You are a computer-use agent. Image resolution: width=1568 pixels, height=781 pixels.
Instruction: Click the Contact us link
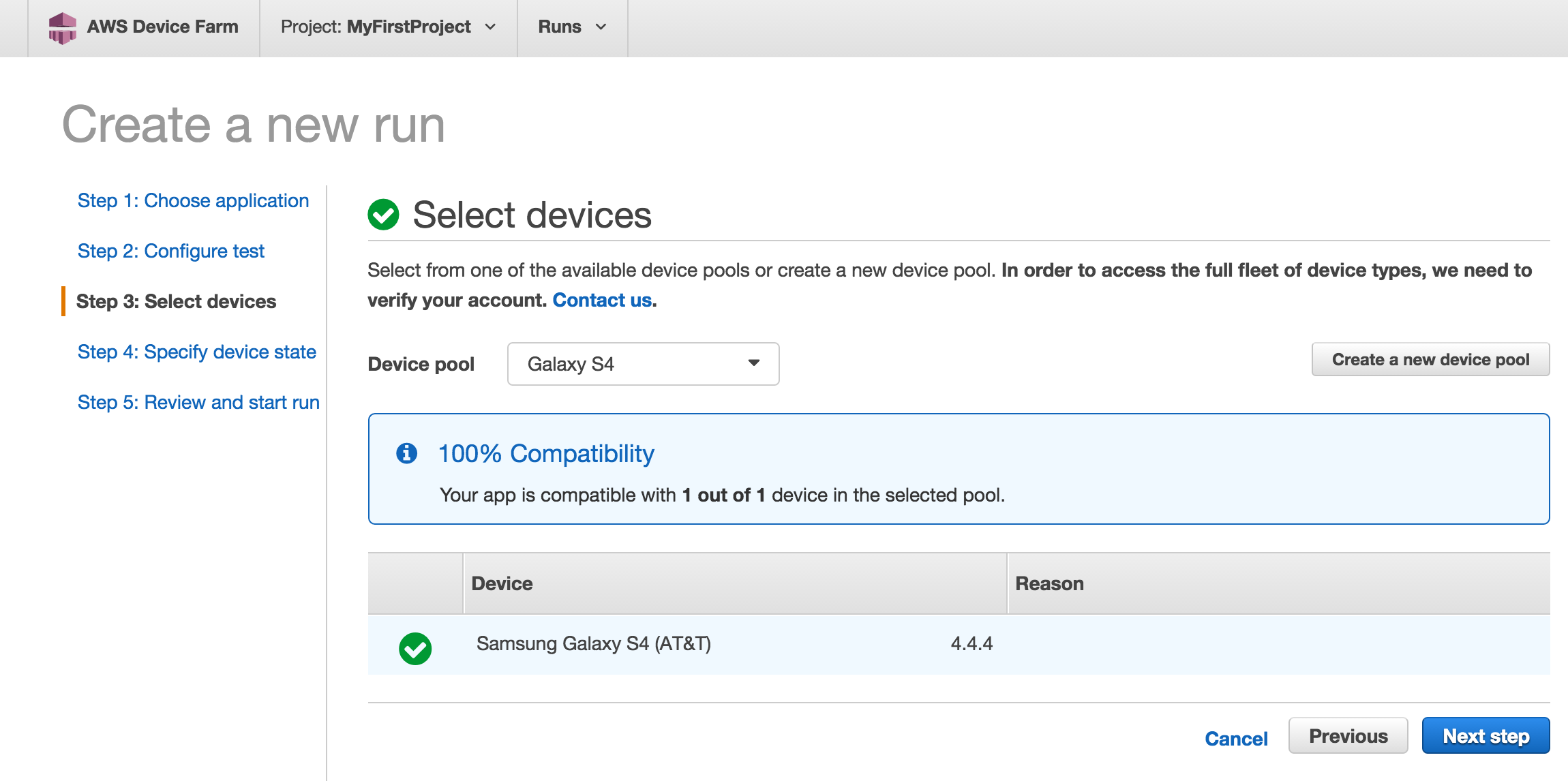602,301
